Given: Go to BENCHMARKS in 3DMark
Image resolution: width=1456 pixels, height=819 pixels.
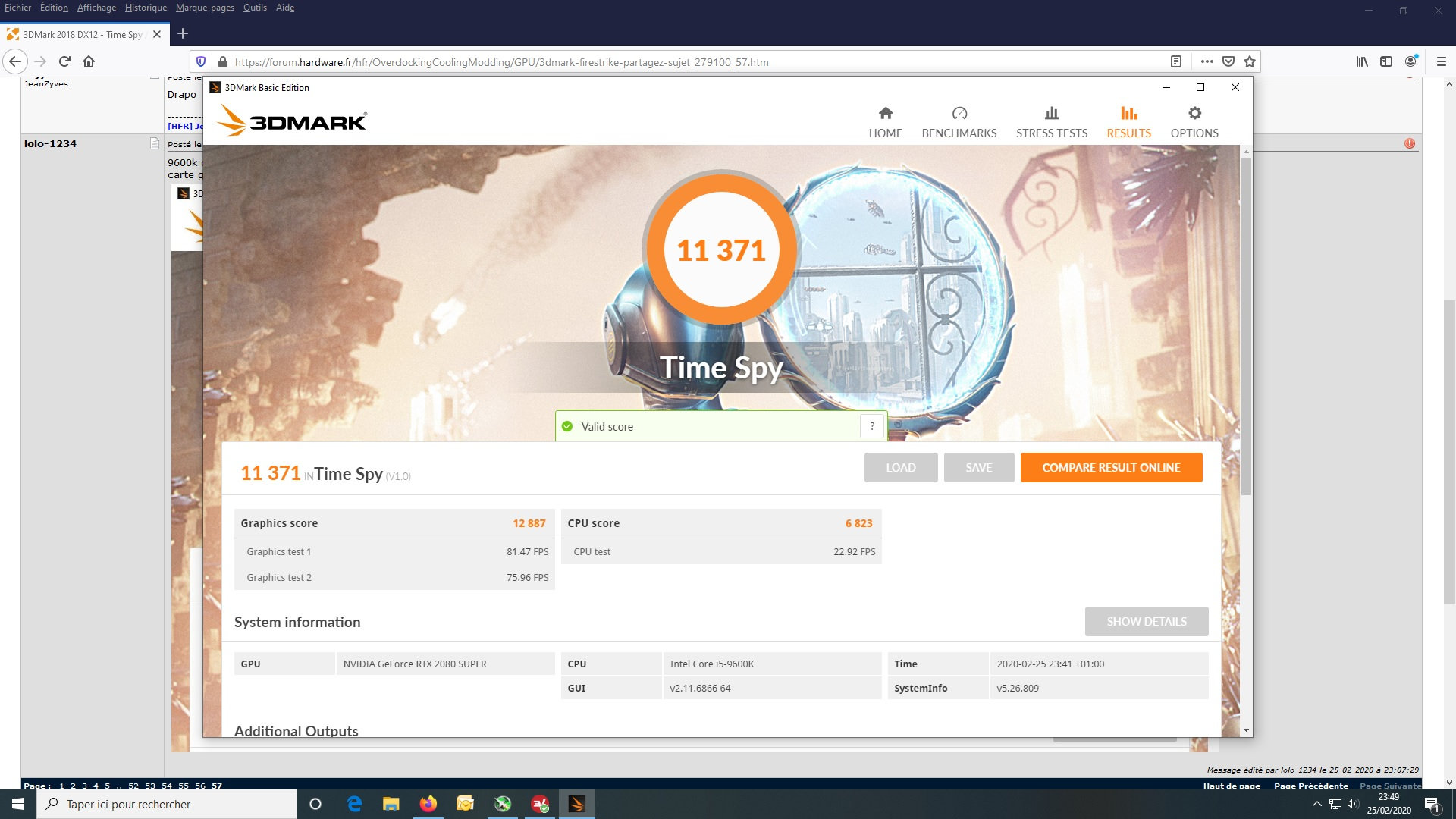Looking at the screenshot, I should pos(959,122).
